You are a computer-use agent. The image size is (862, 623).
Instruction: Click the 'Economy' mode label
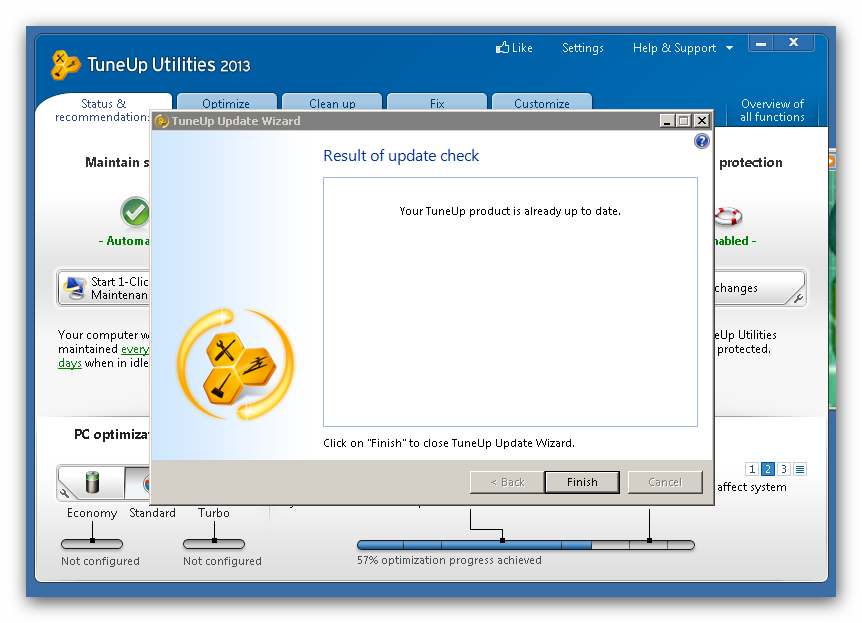tap(92, 513)
